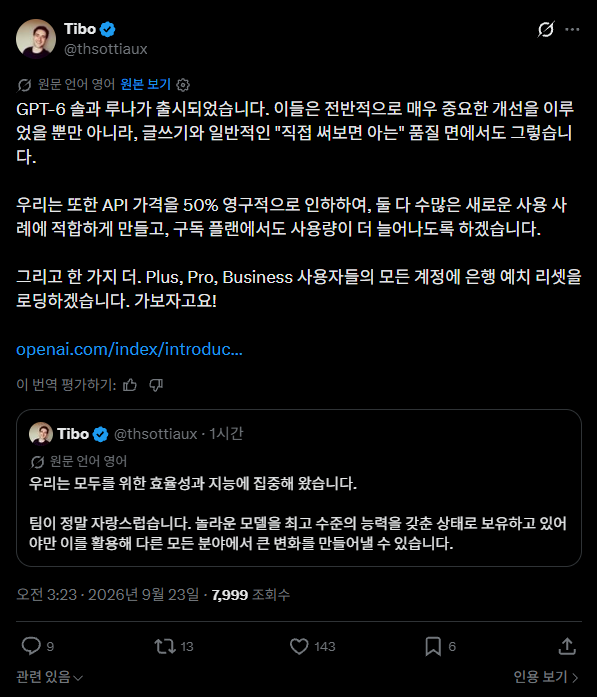Click the share upload icon
The width and height of the screenshot is (597, 697).
(567, 646)
